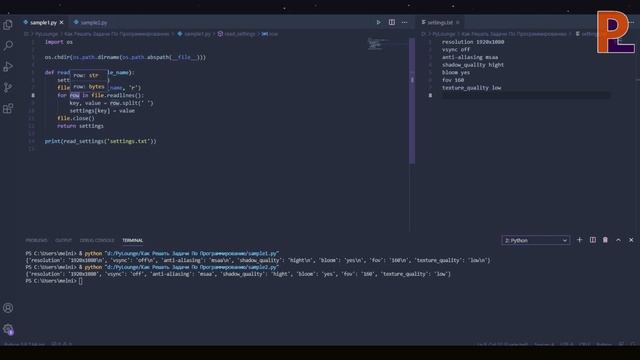Split the editor to the right

(391, 22)
